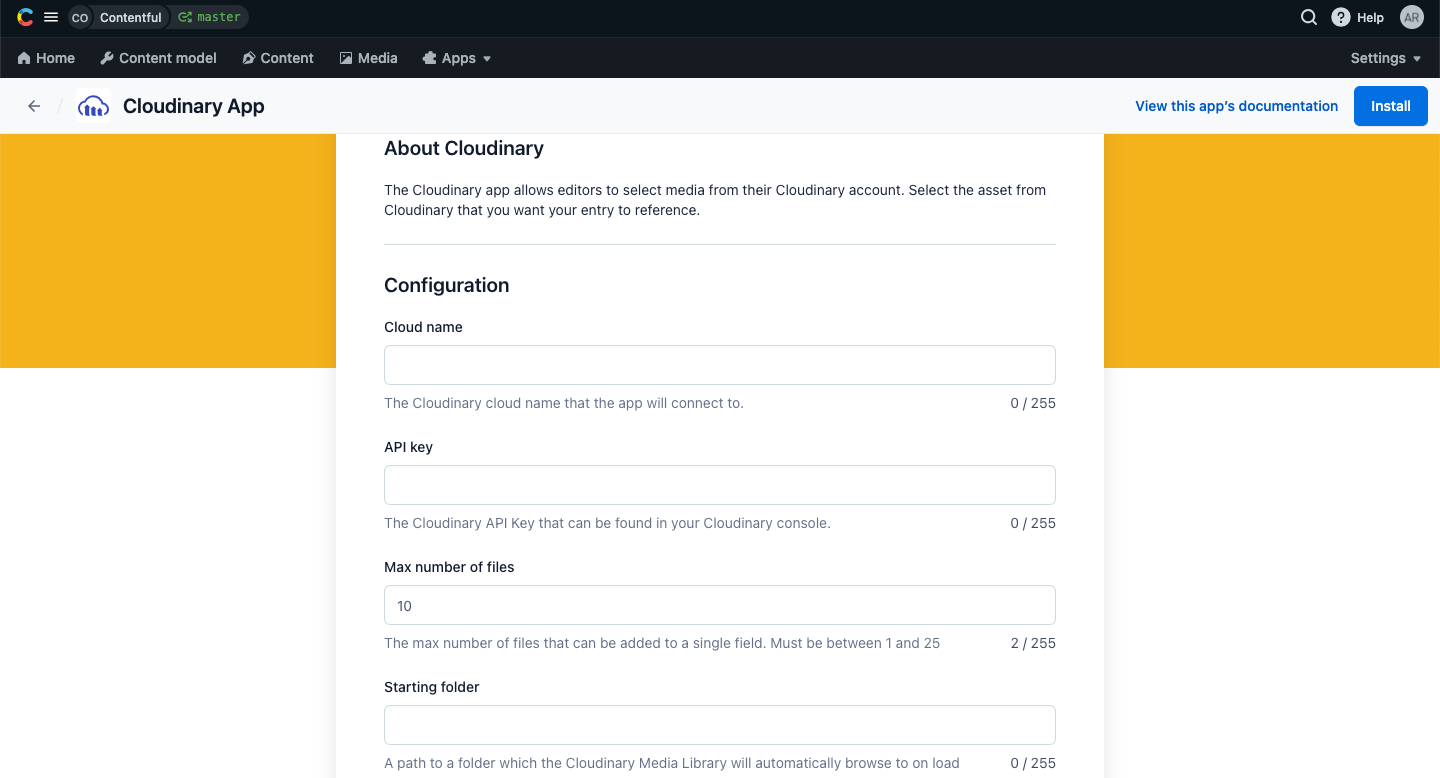Open the search magnifier icon
This screenshot has height=778, width=1440.
pos(1308,17)
